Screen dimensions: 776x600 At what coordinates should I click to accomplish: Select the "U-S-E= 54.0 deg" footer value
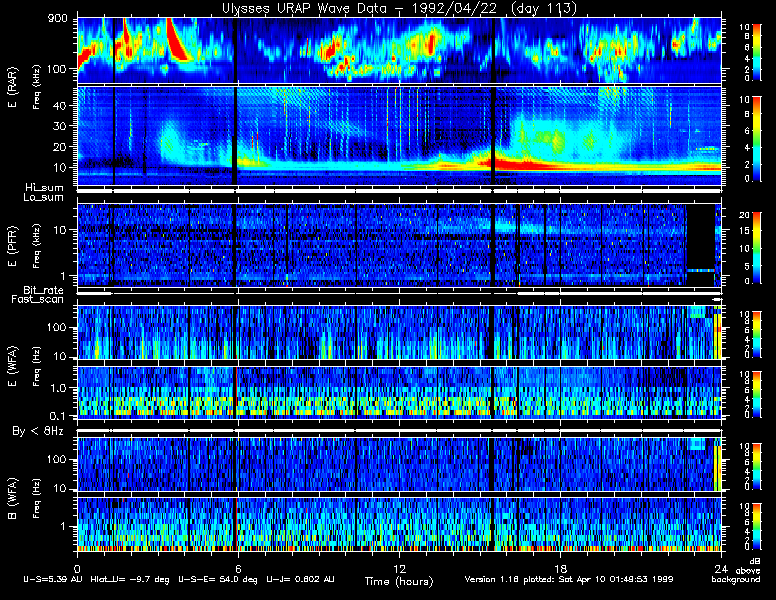coord(218,579)
